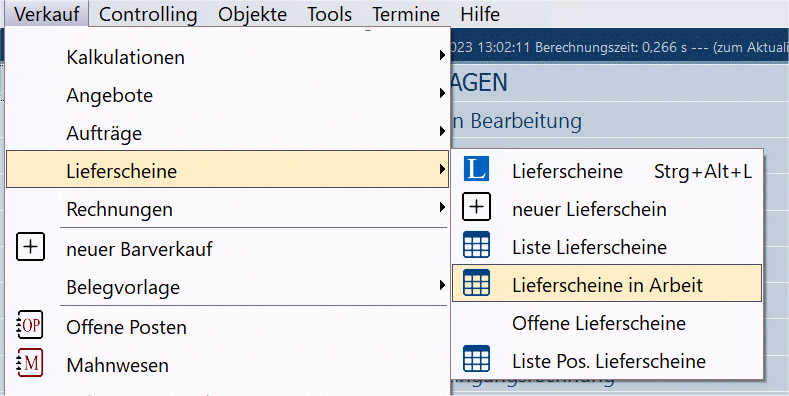Click the plus icon beside neuer Barverkauf

tap(30, 247)
